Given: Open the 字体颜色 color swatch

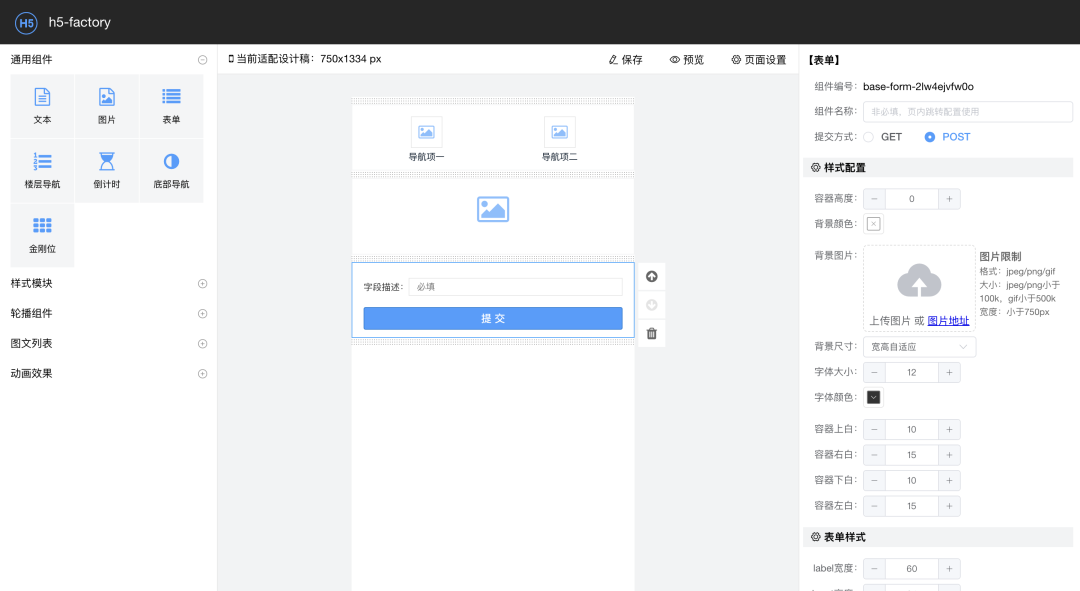Looking at the screenshot, I should pos(874,397).
